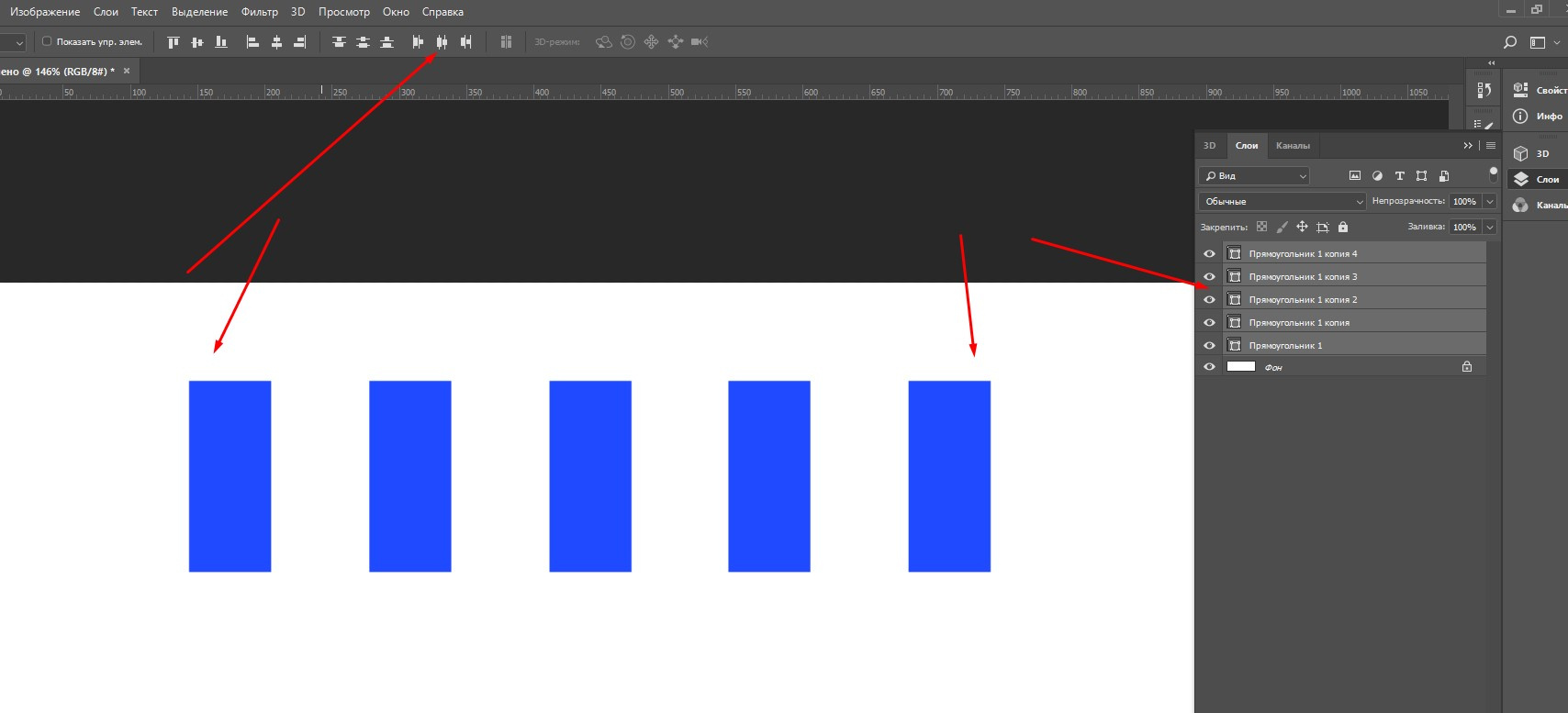Toggle the layer filter on/off switch
1568x713 pixels.
pyautogui.click(x=1493, y=173)
